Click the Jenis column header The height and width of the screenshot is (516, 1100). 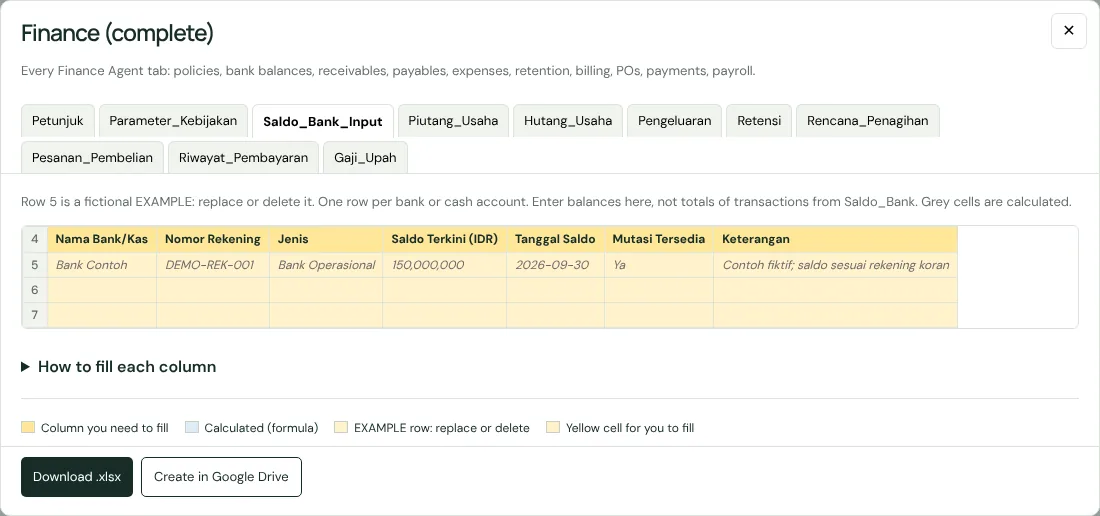(x=326, y=239)
